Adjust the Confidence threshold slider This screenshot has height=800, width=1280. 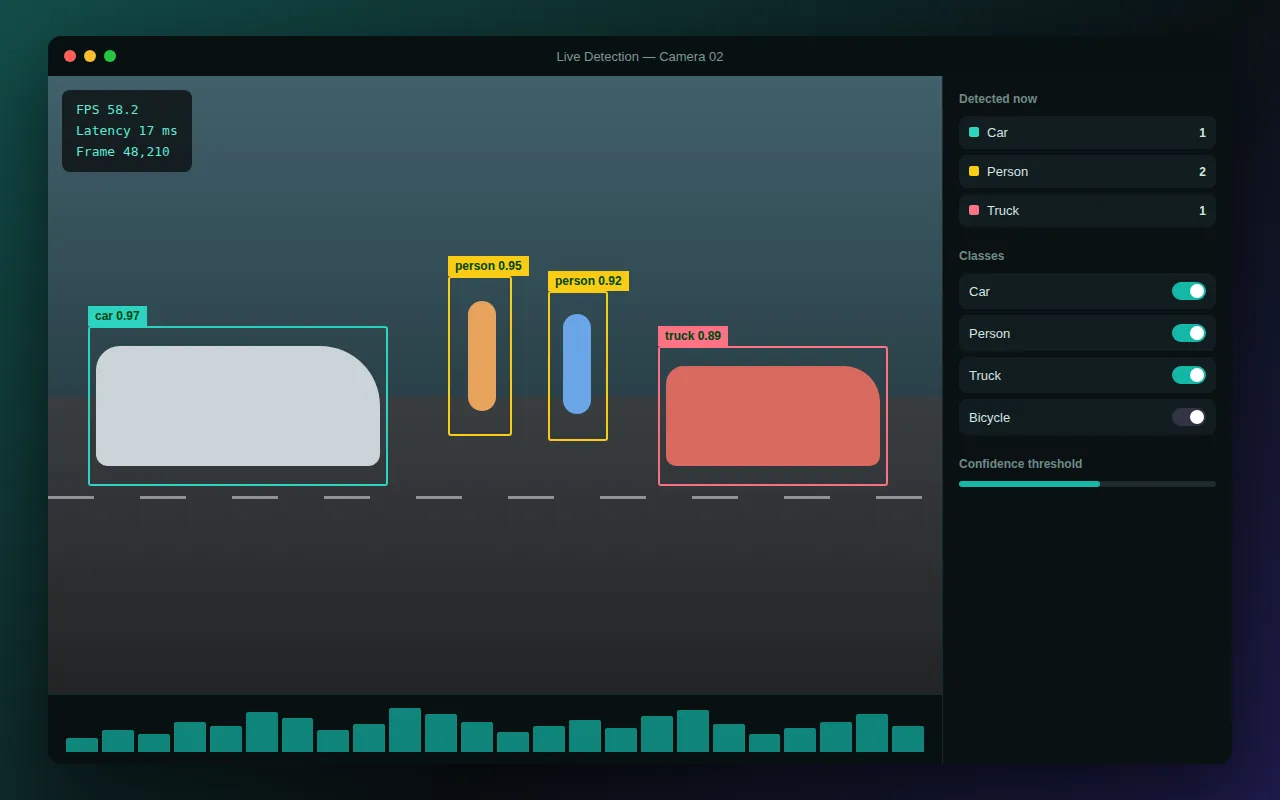coord(1087,484)
